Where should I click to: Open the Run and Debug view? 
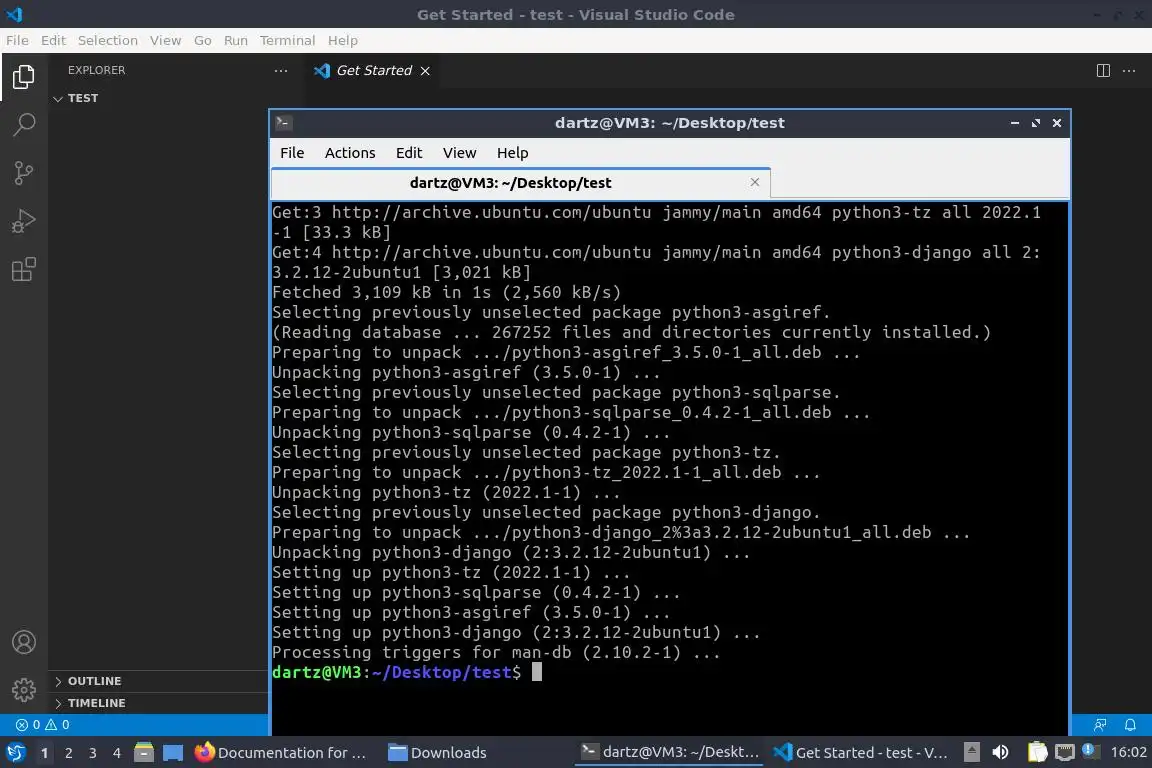[x=24, y=221]
